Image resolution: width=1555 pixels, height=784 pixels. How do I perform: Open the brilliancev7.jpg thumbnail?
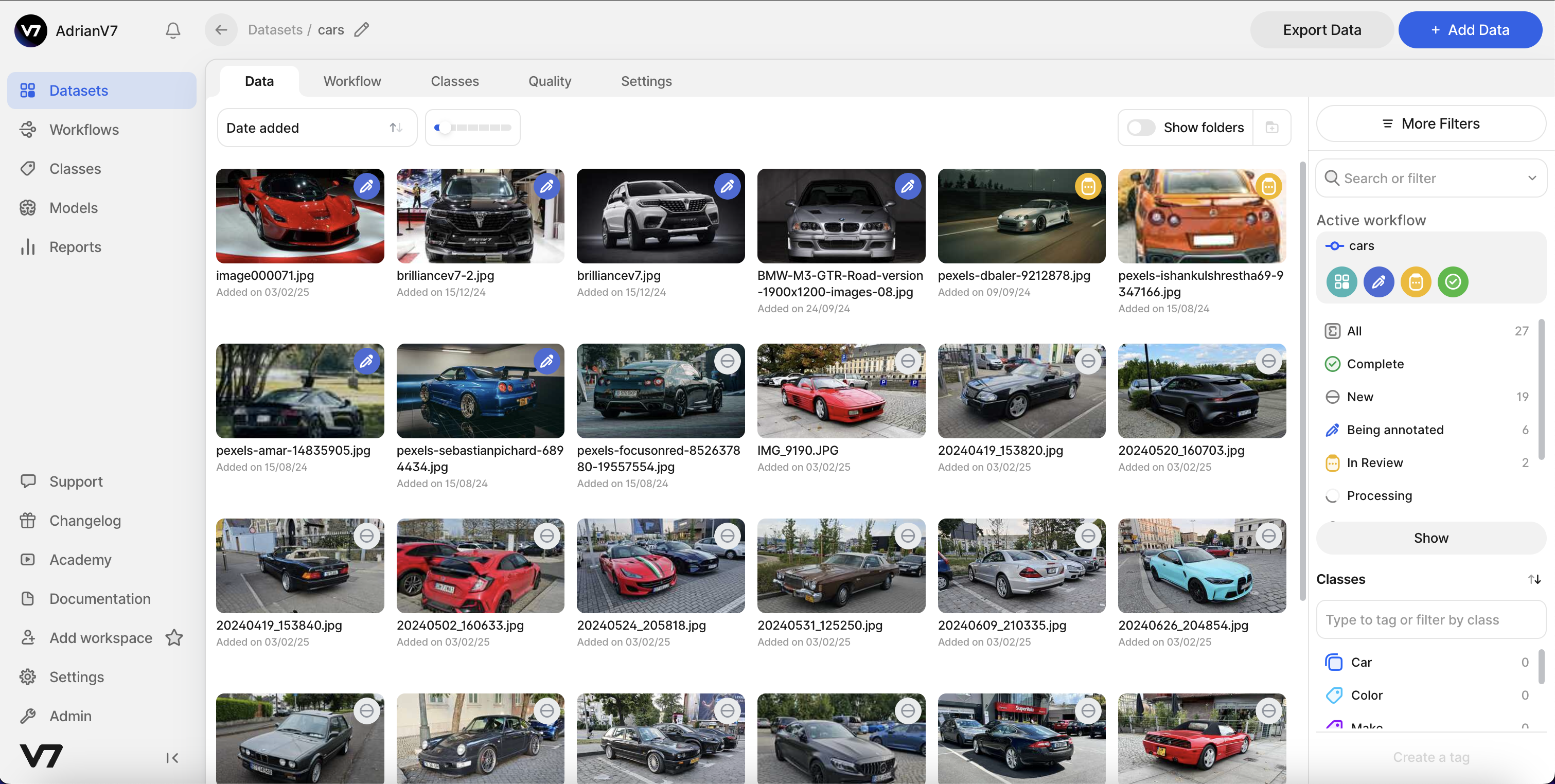[660, 216]
